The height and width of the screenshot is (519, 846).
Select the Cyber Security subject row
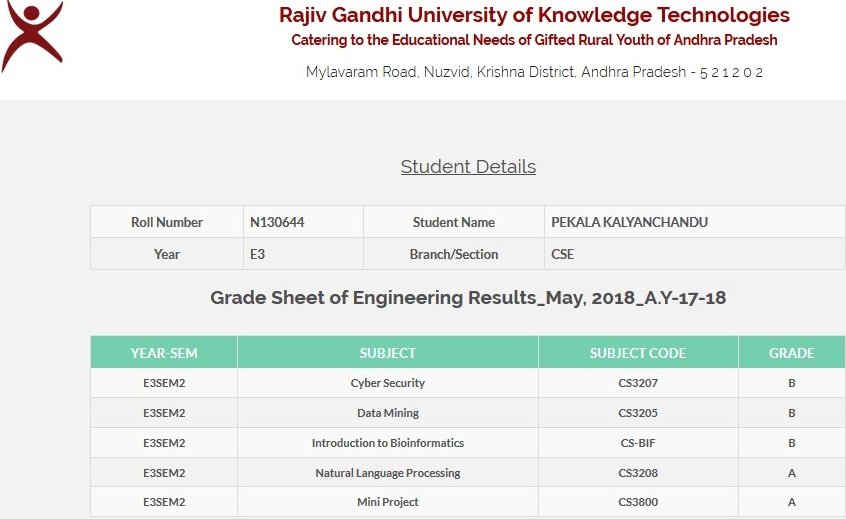coord(468,383)
